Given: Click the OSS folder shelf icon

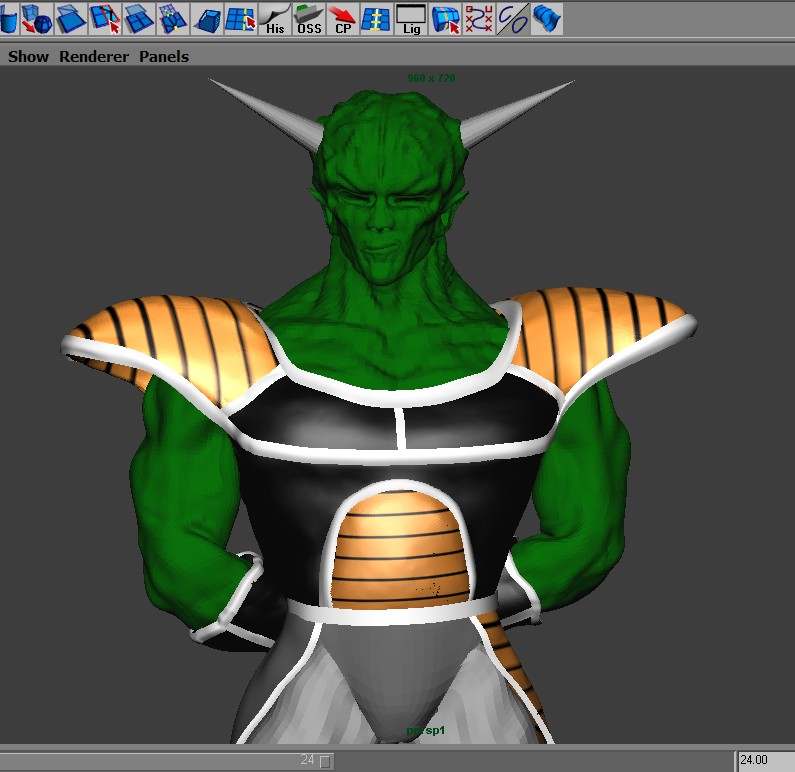Looking at the screenshot, I should [x=309, y=19].
